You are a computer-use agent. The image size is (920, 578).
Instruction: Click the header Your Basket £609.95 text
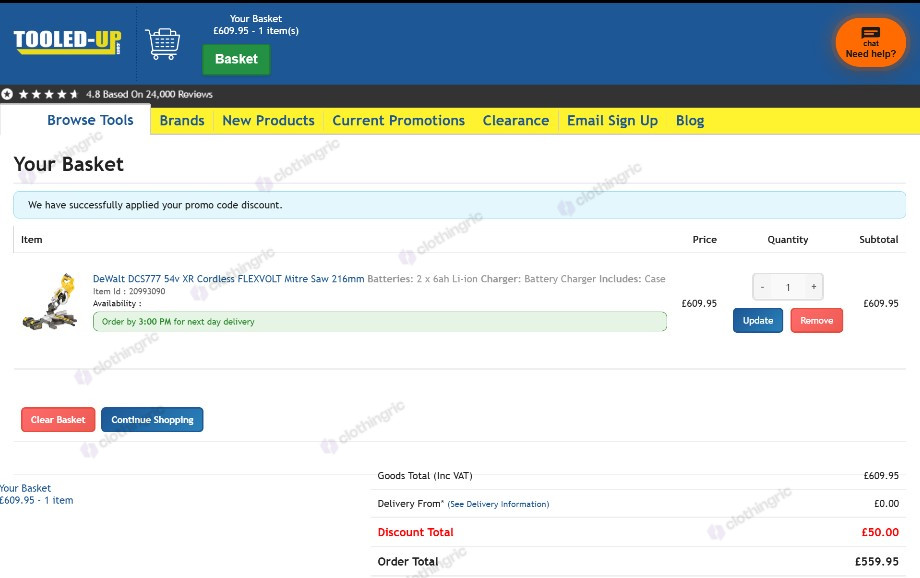click(256, 25)
